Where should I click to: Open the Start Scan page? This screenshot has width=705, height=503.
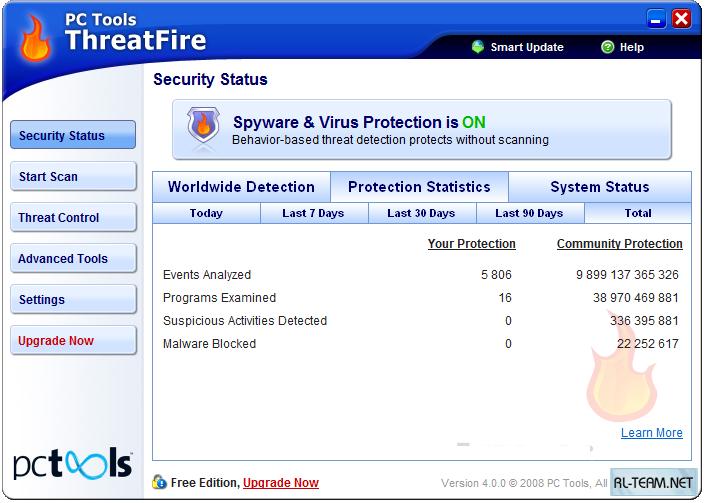72,177
